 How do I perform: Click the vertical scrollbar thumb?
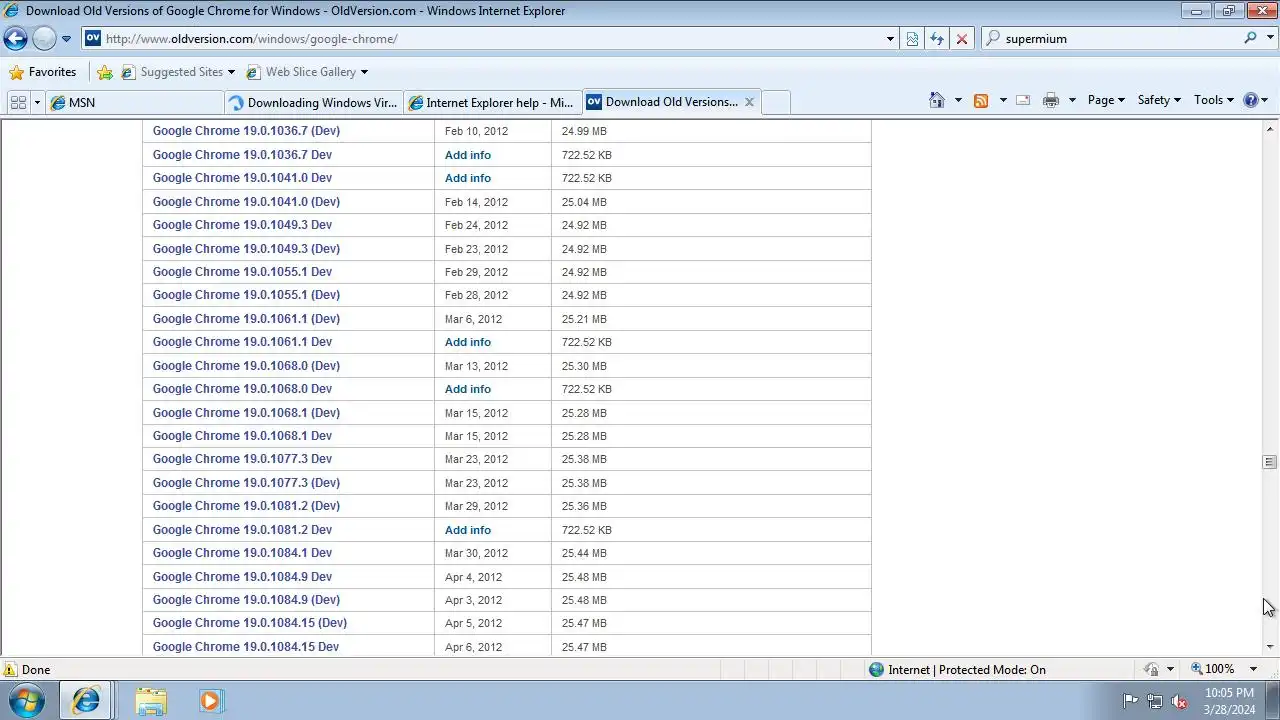[1270, 462]
